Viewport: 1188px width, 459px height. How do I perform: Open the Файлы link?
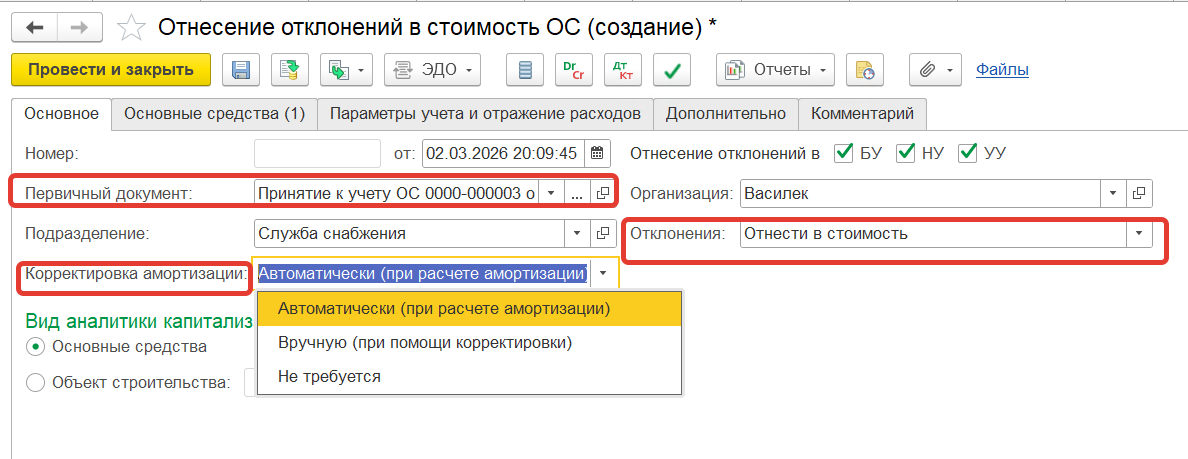1002,70
